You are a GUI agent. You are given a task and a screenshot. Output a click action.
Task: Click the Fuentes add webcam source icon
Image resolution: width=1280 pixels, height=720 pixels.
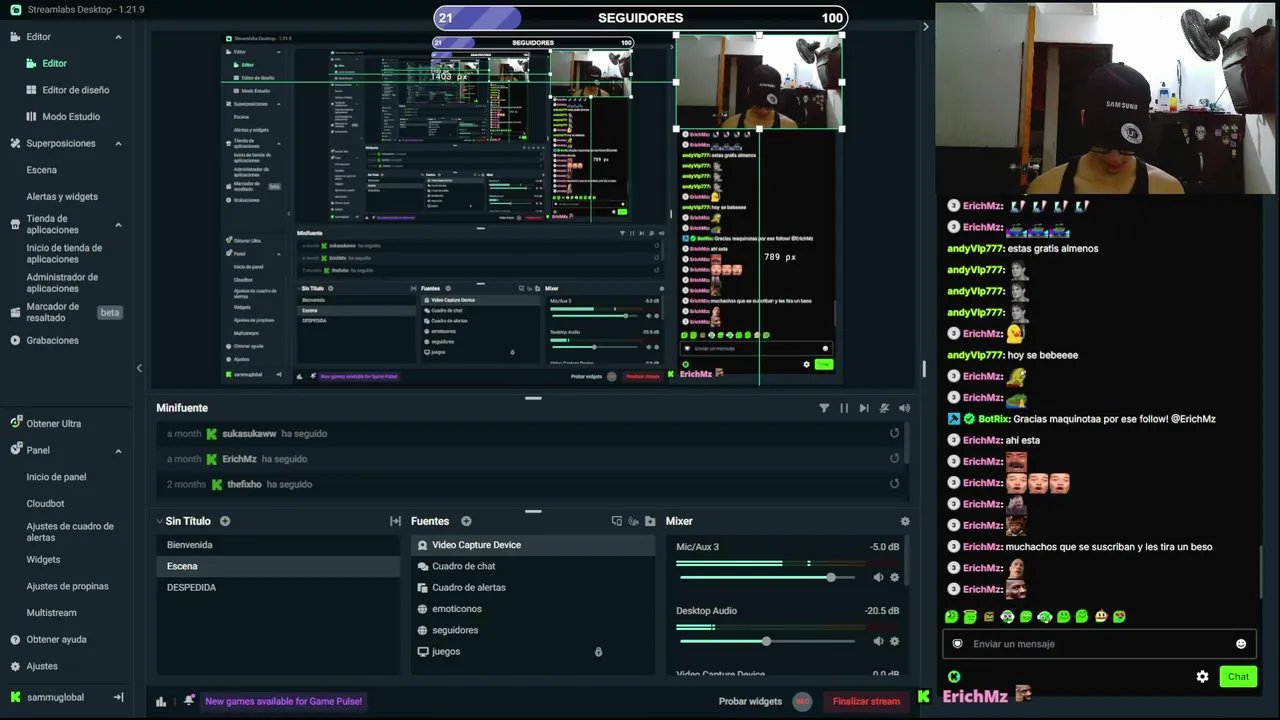[633, 521]
